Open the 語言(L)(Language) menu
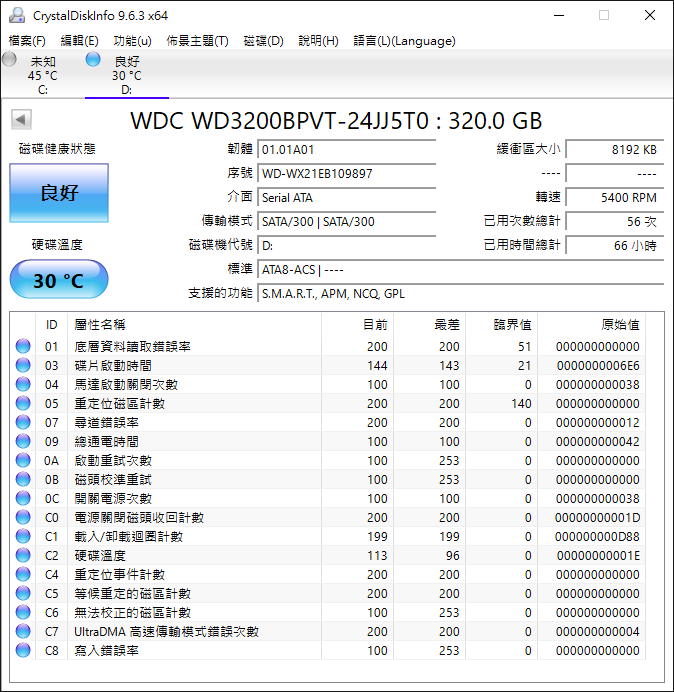The image size is (674, 692). click(404, 41)
